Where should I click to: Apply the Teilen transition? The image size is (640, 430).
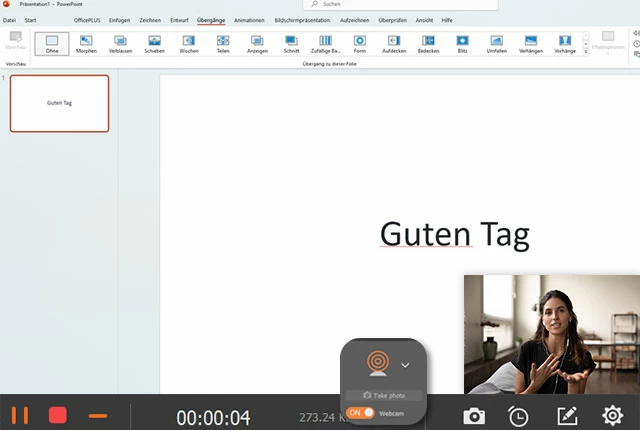tap(223, 44)
